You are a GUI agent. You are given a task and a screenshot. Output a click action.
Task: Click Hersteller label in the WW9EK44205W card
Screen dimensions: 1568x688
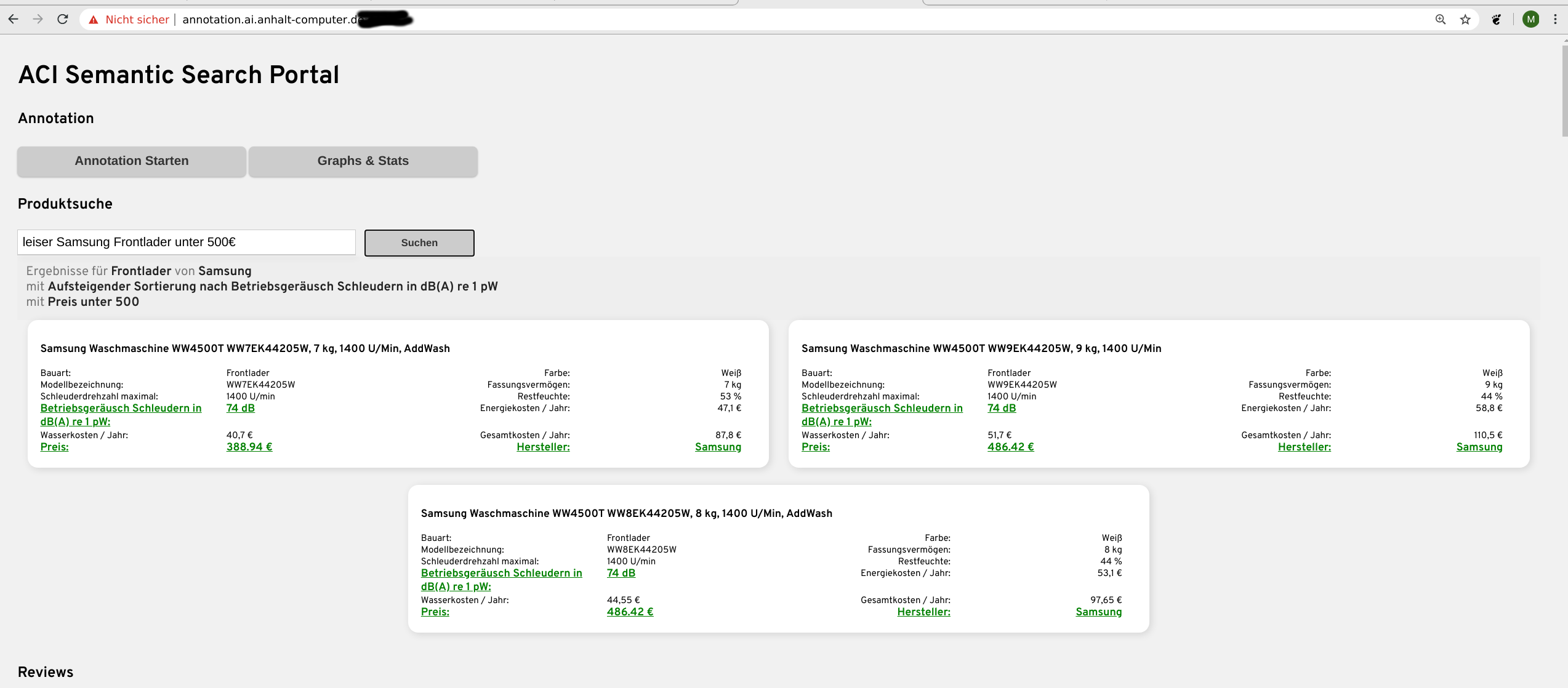(1304, 447)
